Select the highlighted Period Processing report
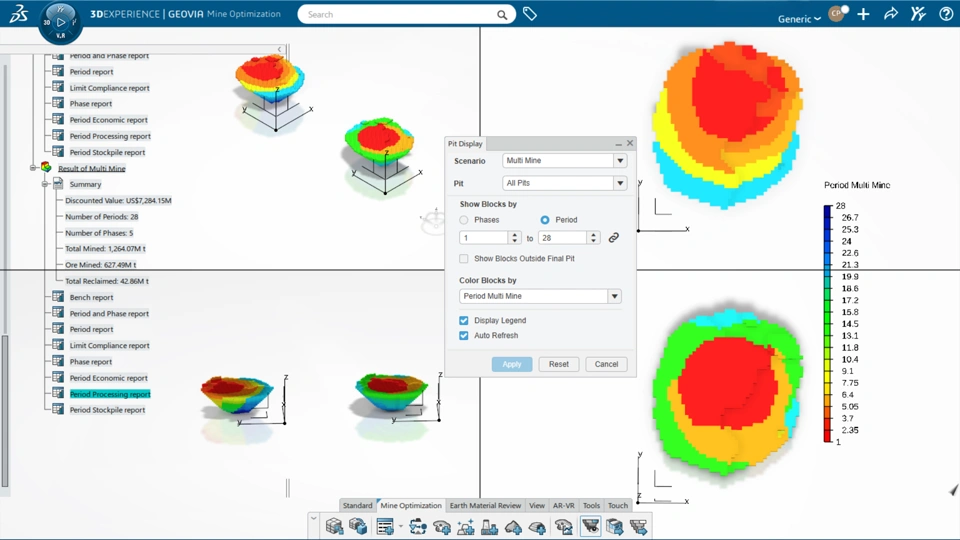 110,394
